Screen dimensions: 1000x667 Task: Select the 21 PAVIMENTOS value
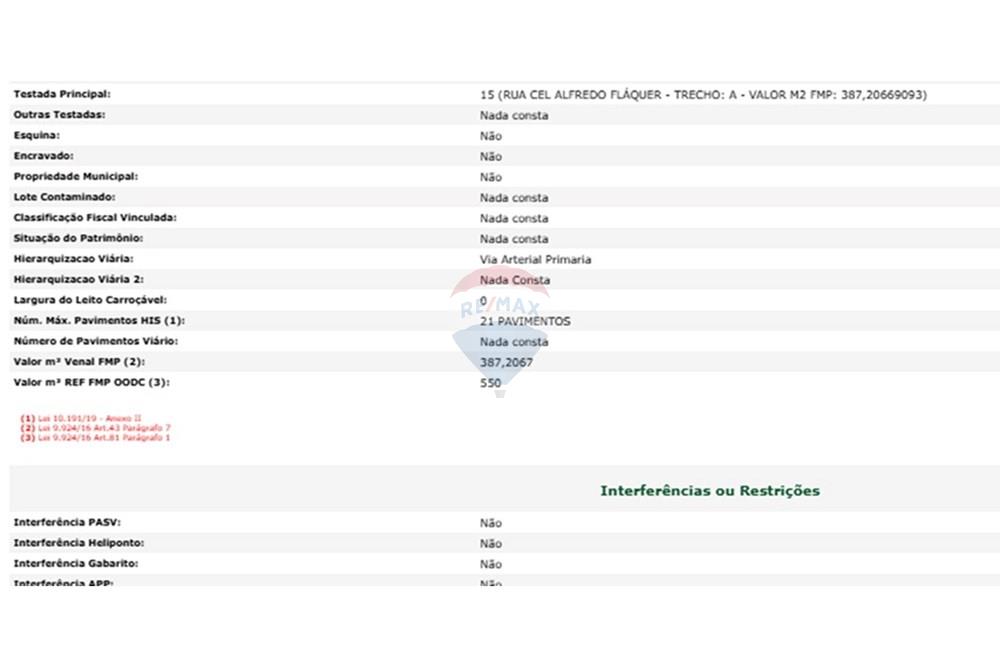point(525,321)
